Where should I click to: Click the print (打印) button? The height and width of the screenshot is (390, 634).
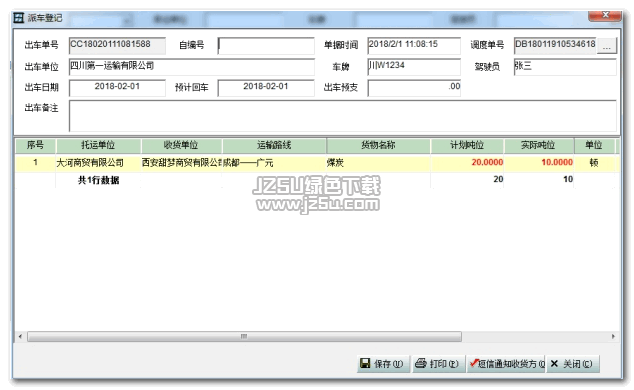[x=438, y=364]
